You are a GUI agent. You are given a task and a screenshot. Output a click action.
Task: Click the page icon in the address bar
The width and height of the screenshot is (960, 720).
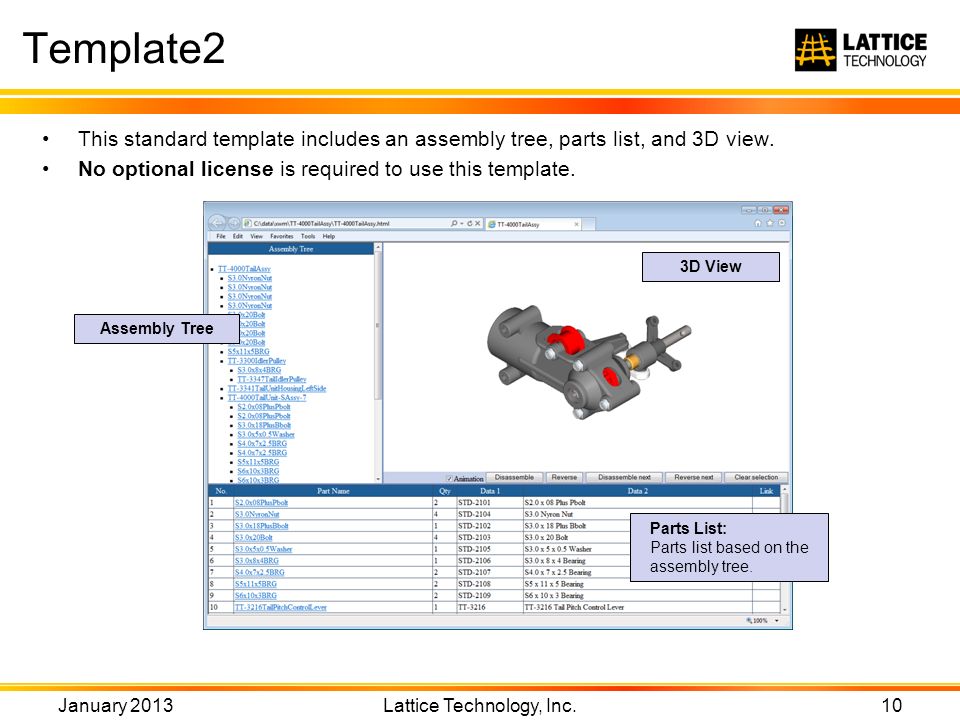click(247, 223)
